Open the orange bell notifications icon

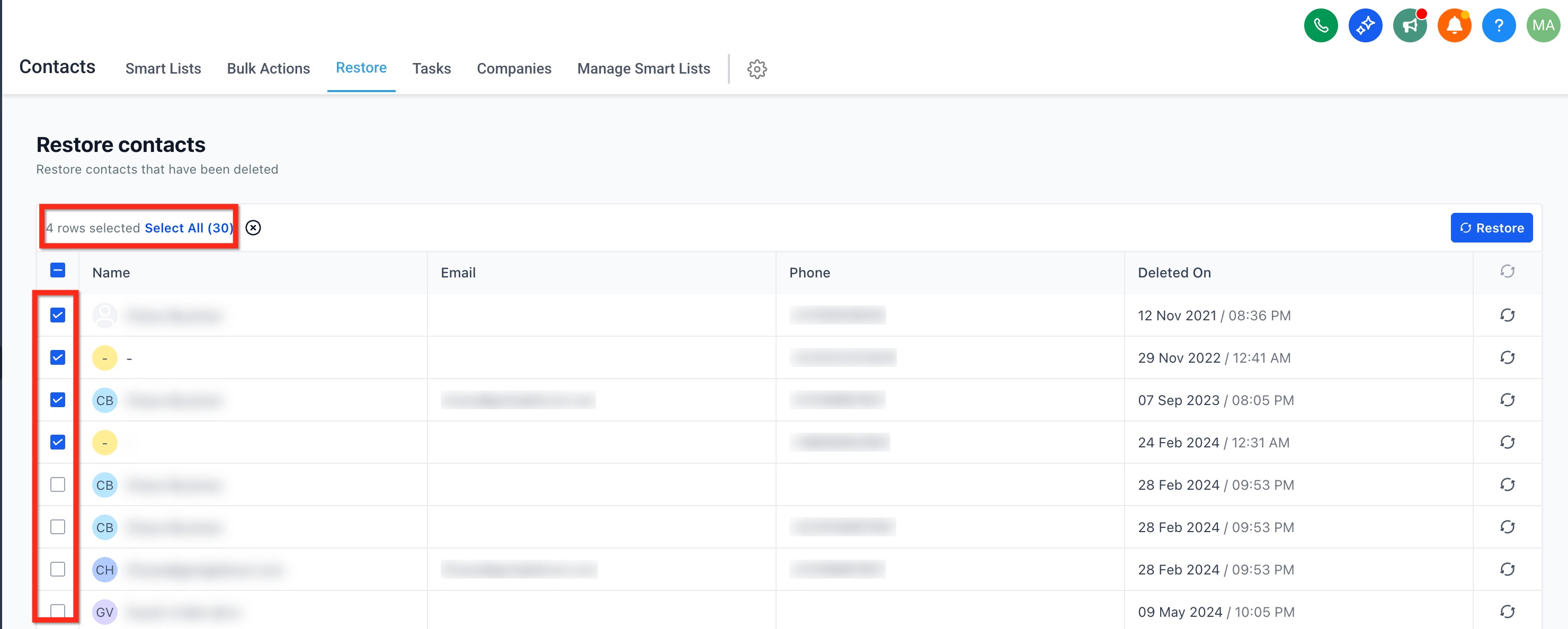click(1454, 25)
